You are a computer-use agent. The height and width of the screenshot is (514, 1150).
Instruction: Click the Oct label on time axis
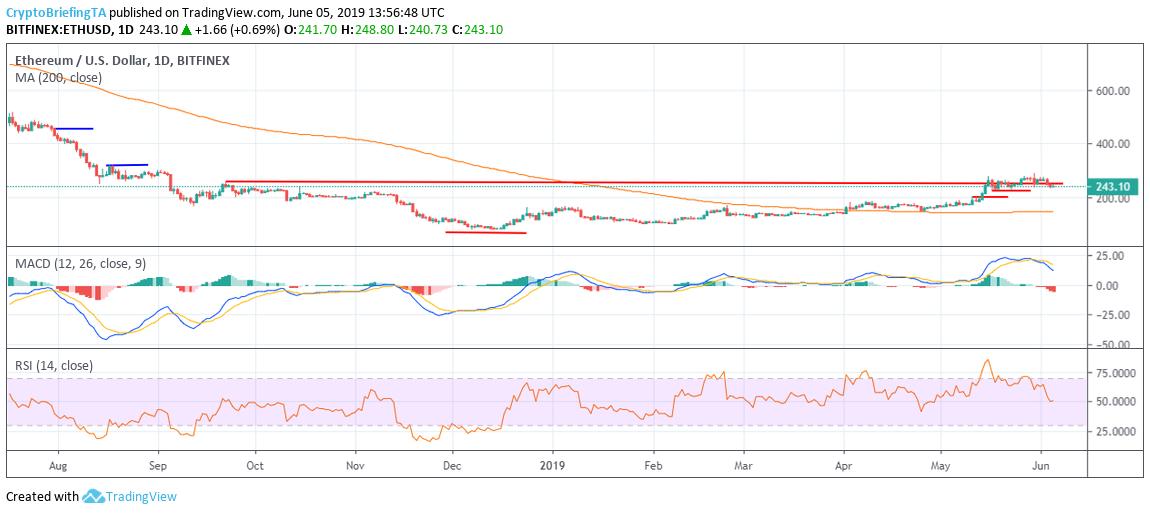click(x=254, y=464)
